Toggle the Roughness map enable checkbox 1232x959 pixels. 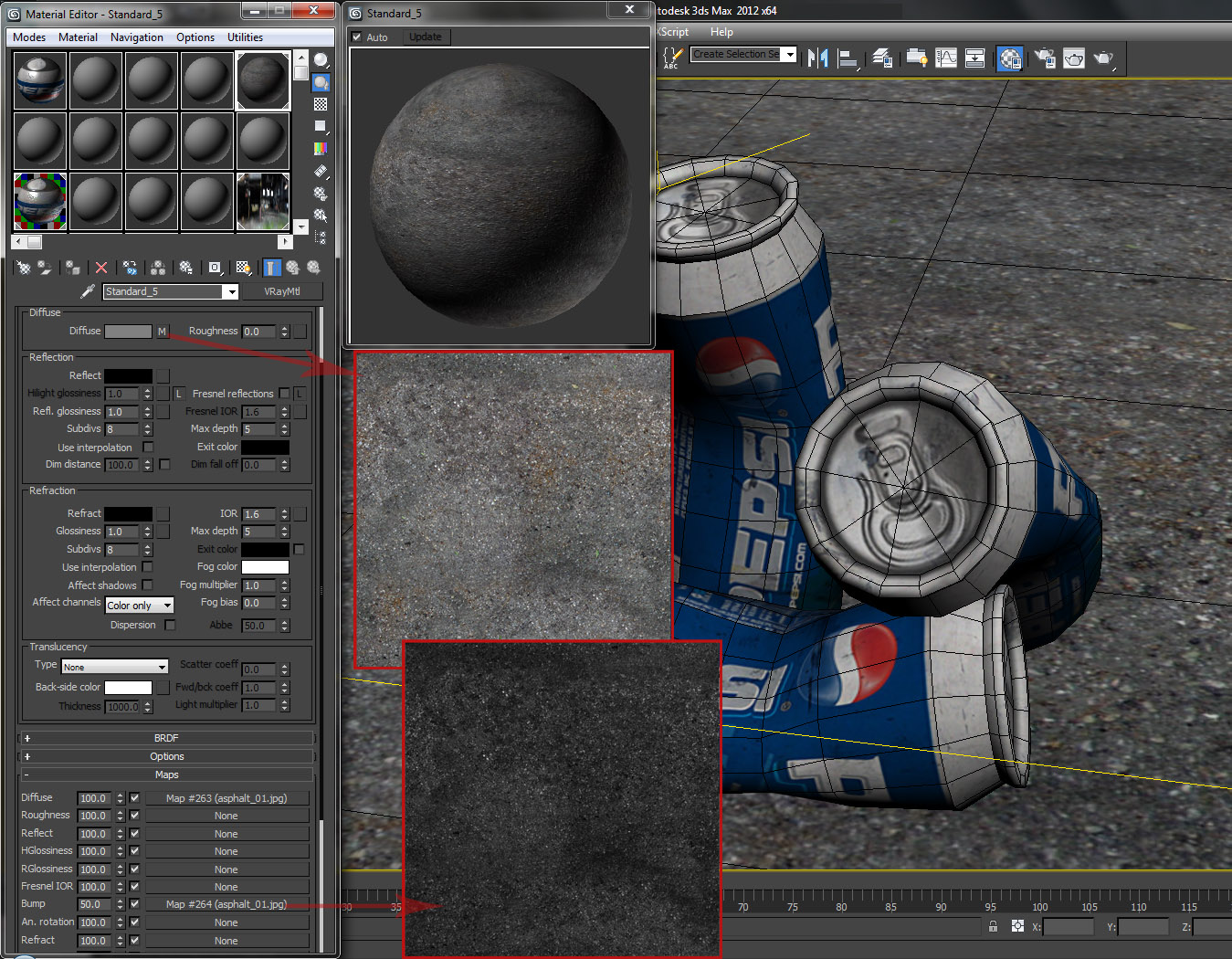(x=135, y=816)
